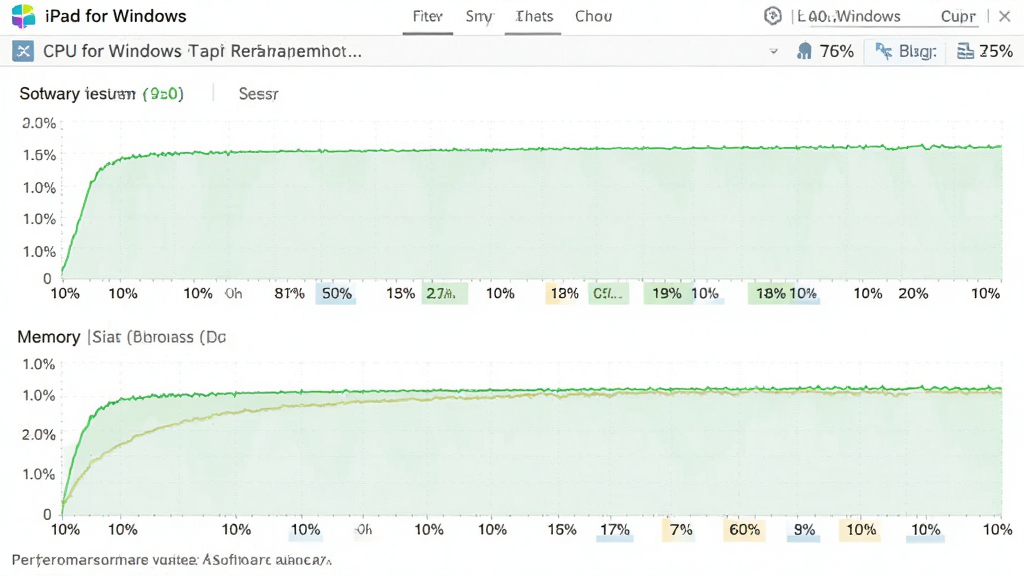
Task: Click the Performance status text at bottom
Action: coord(172,560)
